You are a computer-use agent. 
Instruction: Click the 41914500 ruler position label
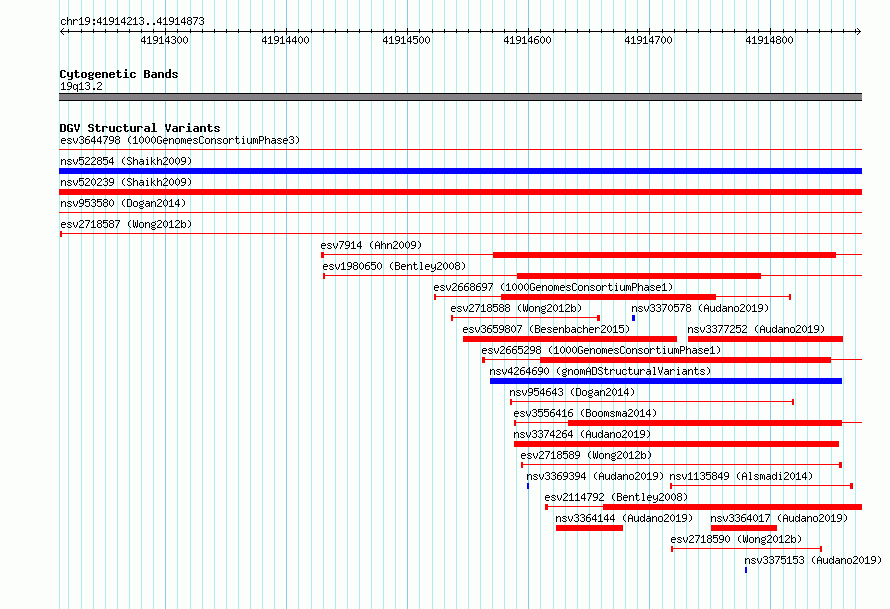[406, 40]
